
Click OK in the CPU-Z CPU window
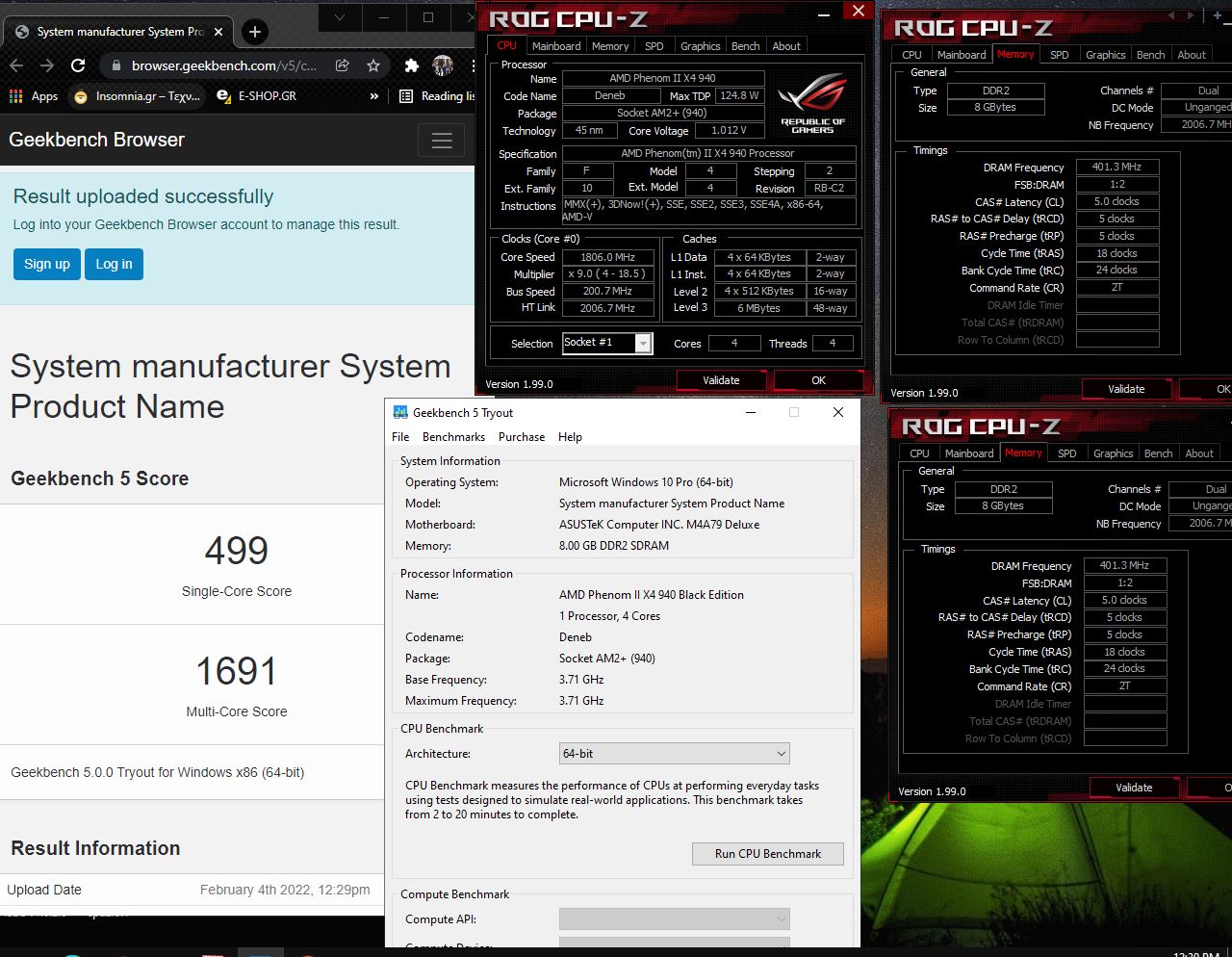(x=818, y=380)
